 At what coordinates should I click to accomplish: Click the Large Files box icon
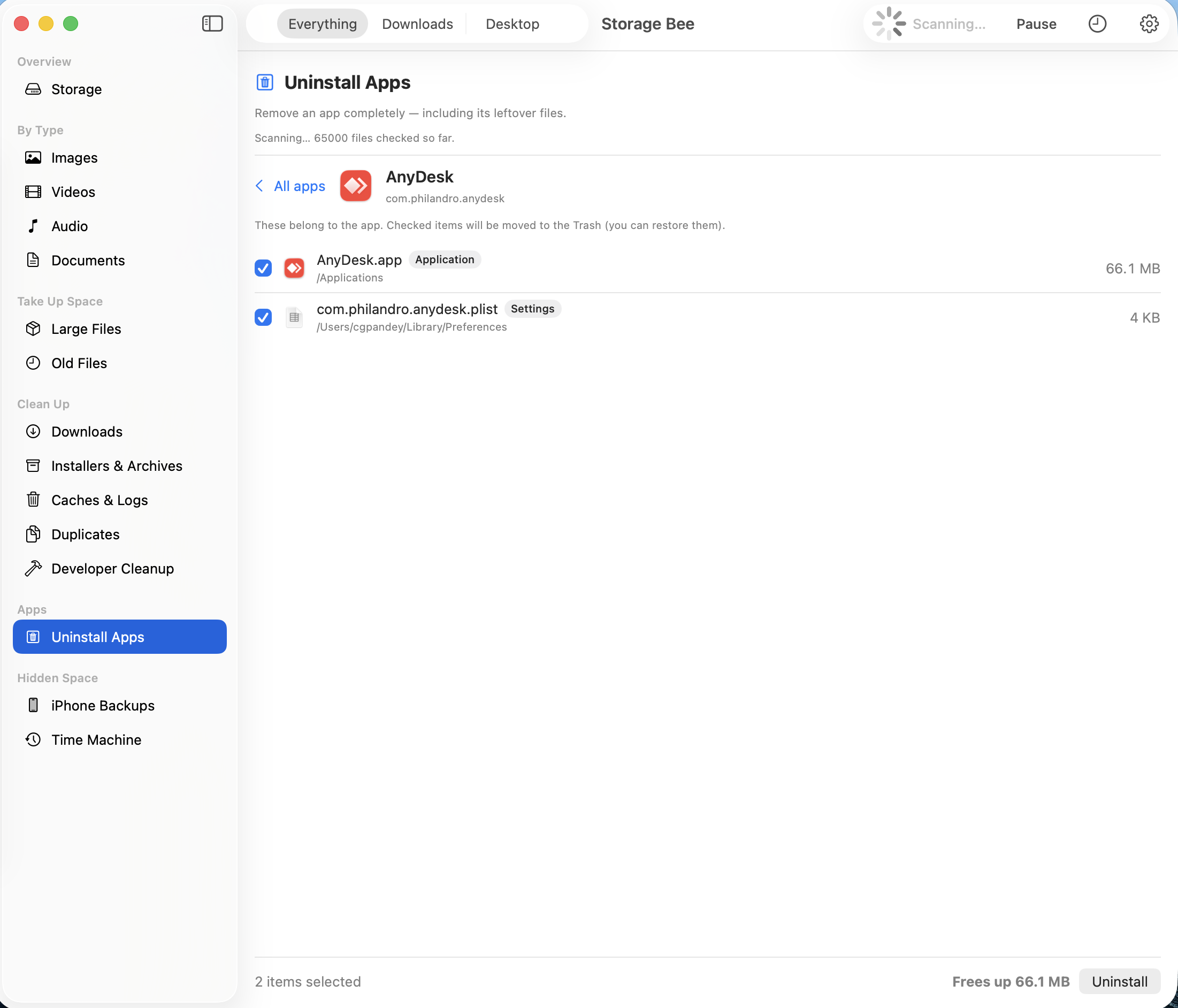click(34, 329)
